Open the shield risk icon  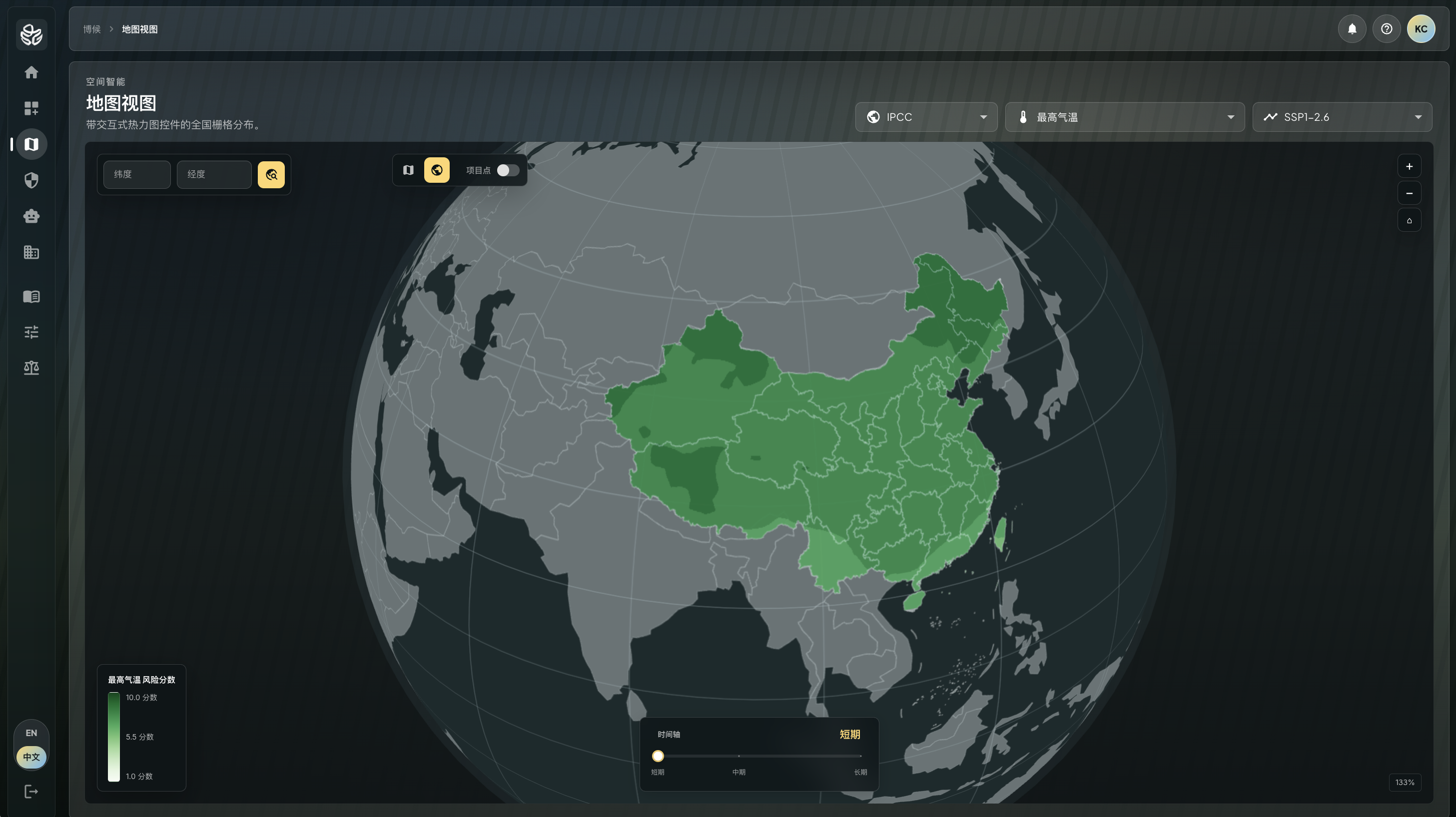31,180
